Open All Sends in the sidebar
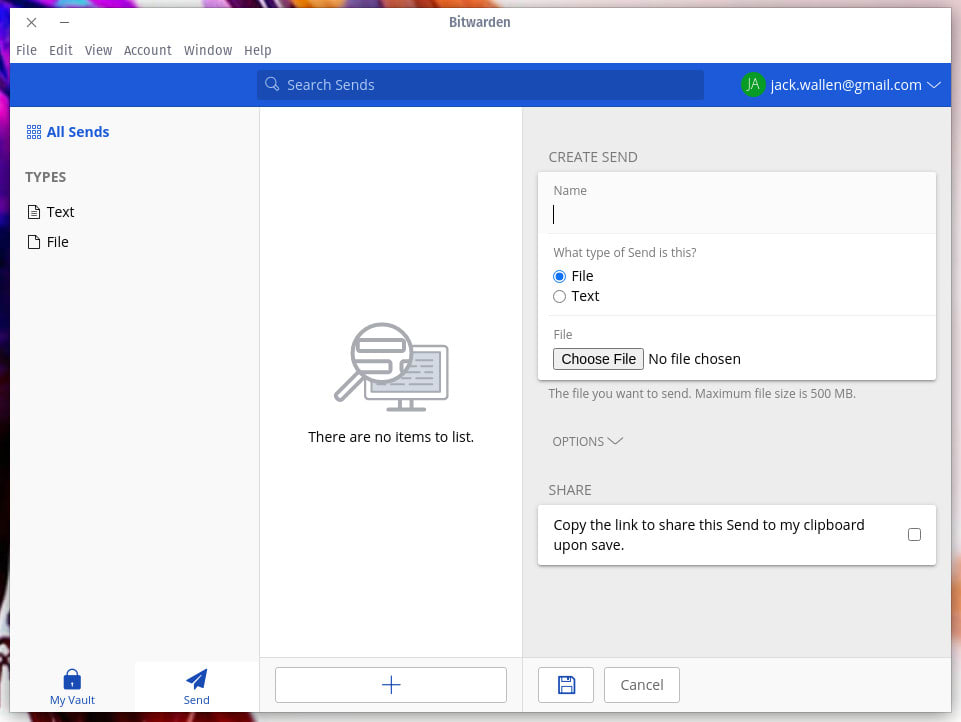961x722 pixels. pos(67,131)
